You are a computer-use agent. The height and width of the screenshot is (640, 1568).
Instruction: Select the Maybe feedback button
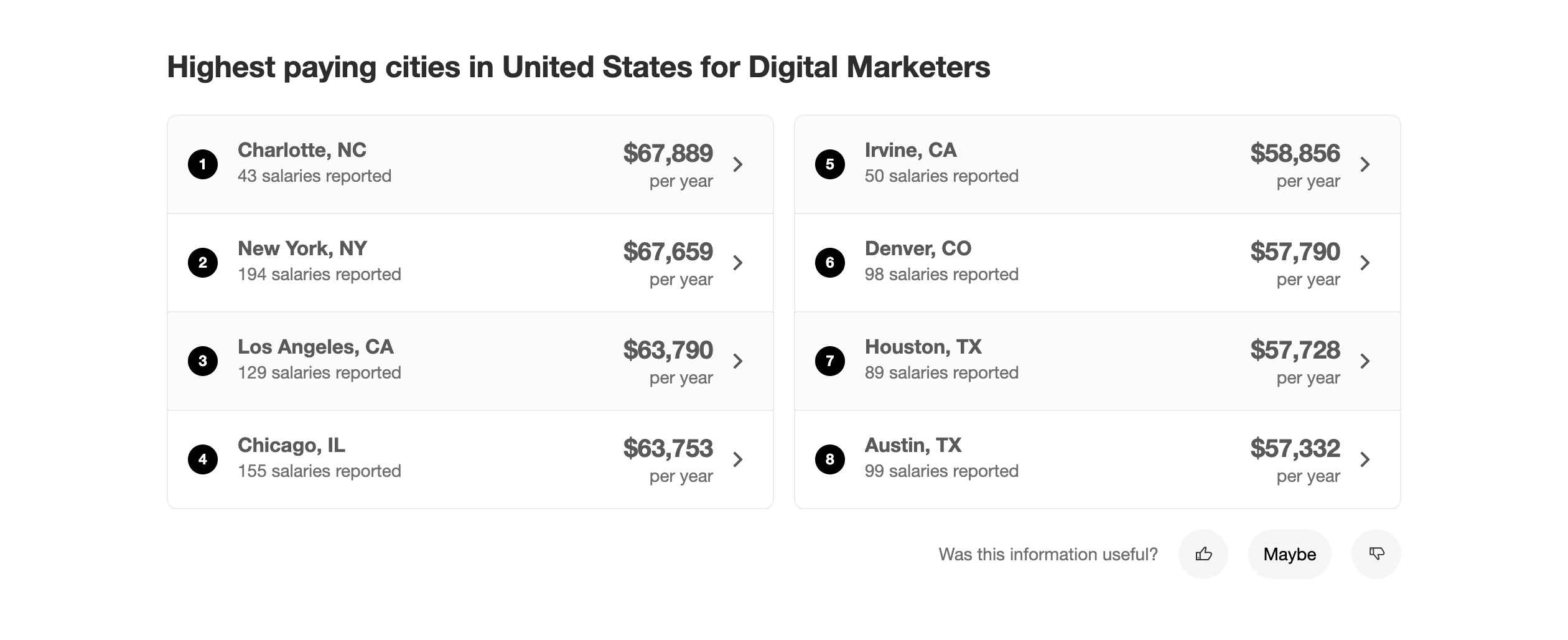click(1290, 553)
